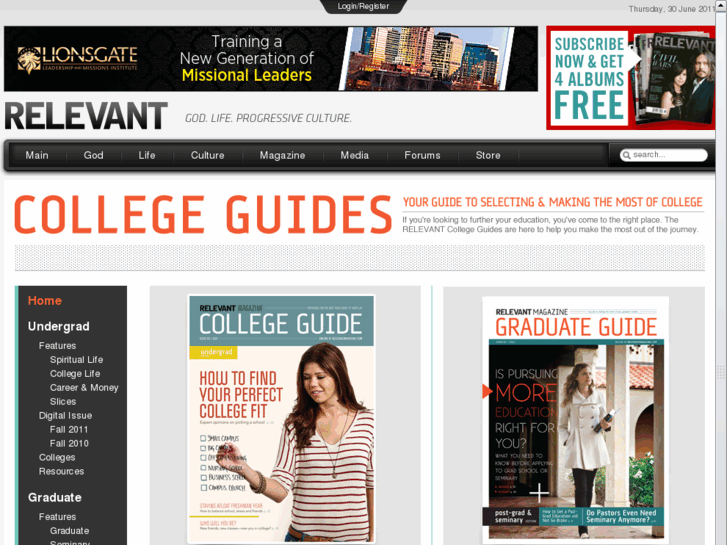Open the God menu item
The width and height of the screenshot is (727, 545).
(x=93, y=155)
